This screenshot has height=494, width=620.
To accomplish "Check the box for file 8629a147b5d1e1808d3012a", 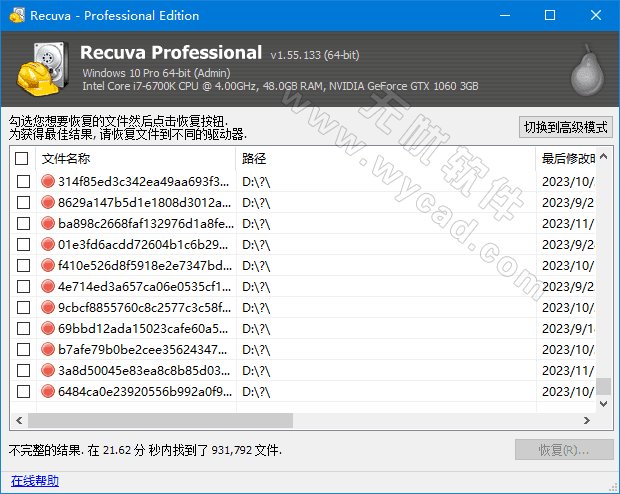I will tap(23, 203).
